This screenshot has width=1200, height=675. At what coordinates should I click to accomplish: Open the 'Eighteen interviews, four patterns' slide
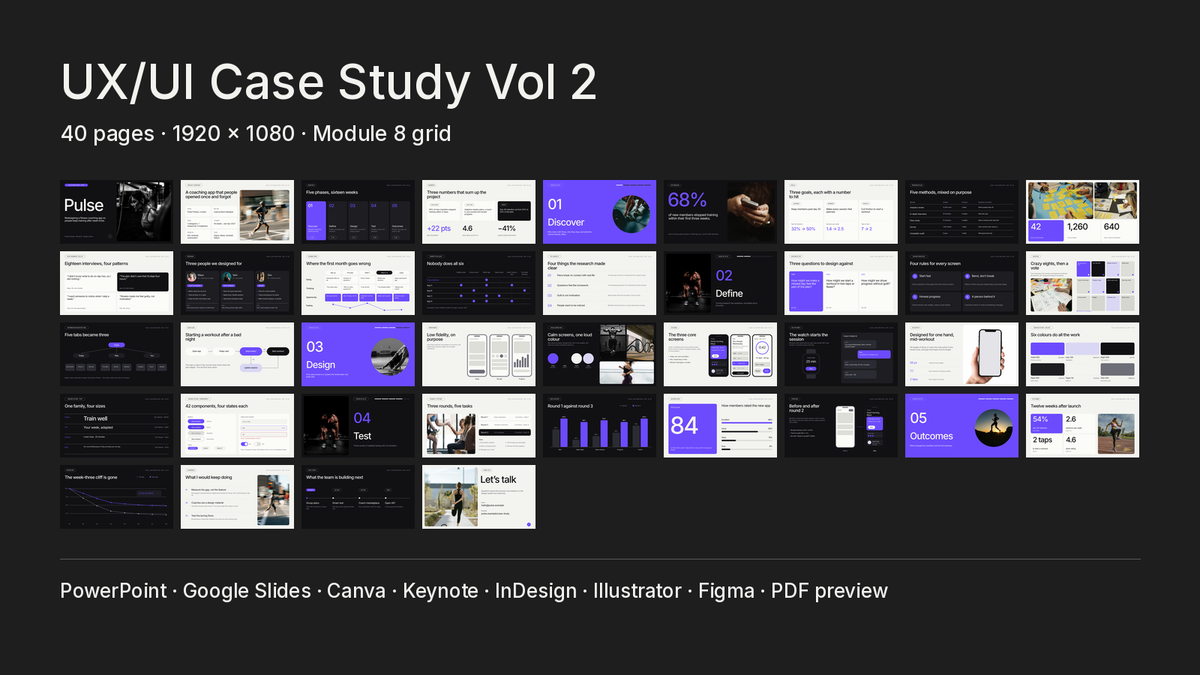116,283
